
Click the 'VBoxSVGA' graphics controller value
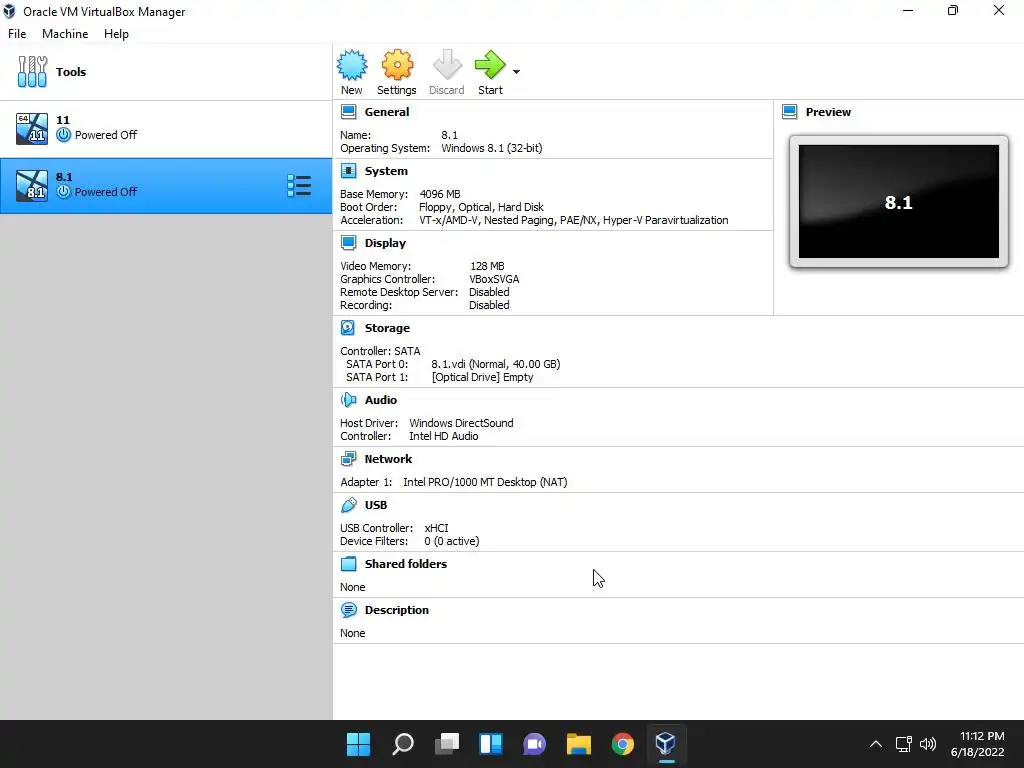(494, 279)
